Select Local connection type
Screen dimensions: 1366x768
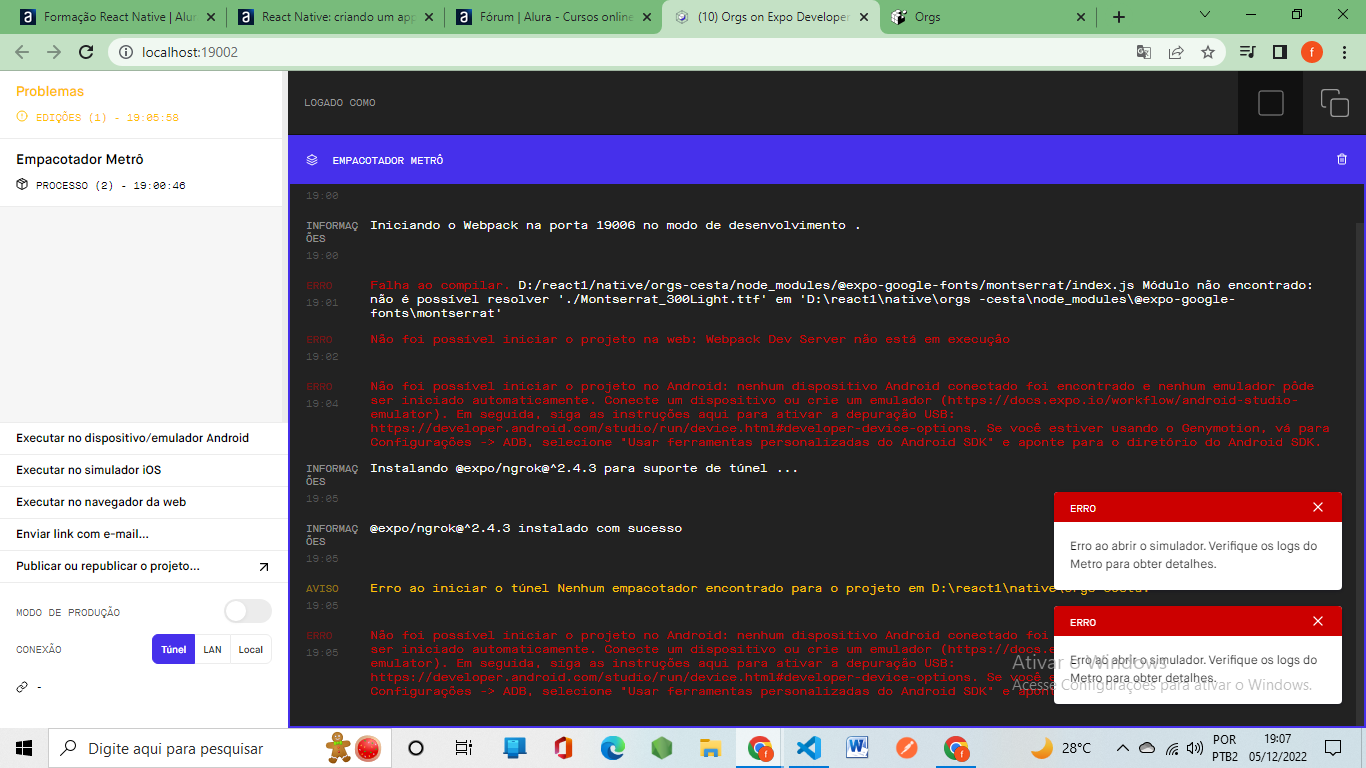(x=251, y=649)
